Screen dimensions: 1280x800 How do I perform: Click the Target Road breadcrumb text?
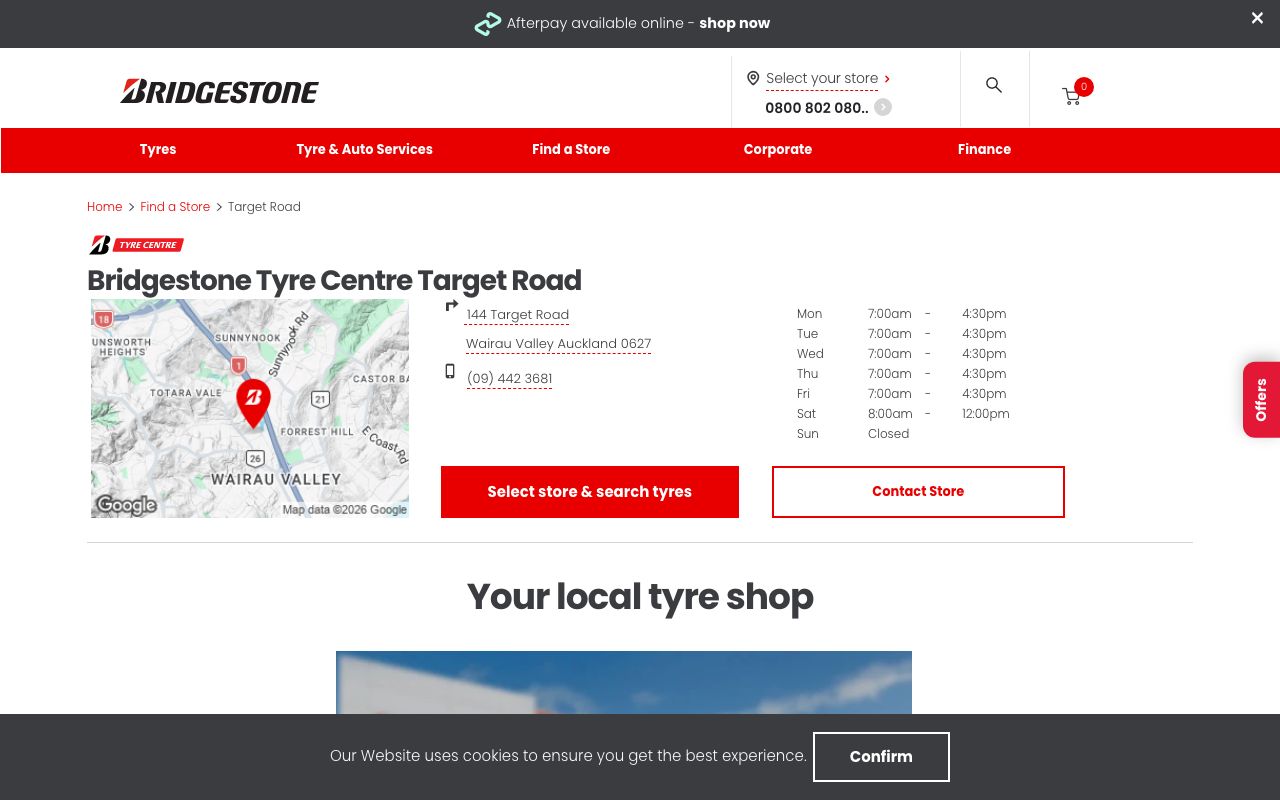pyautogui.click(x=264, y=207)
